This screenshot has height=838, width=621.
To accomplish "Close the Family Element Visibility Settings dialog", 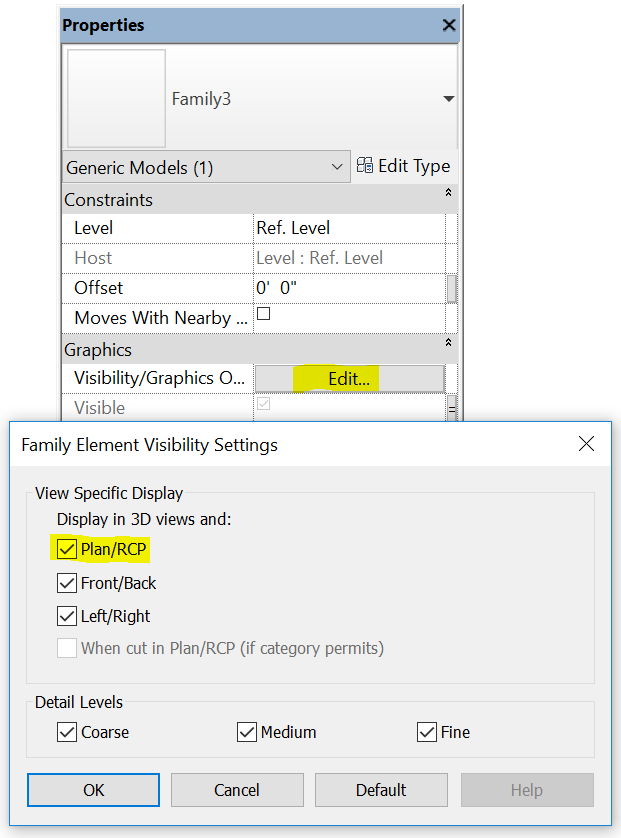I will pyautogui.click(x=586, y=444).
